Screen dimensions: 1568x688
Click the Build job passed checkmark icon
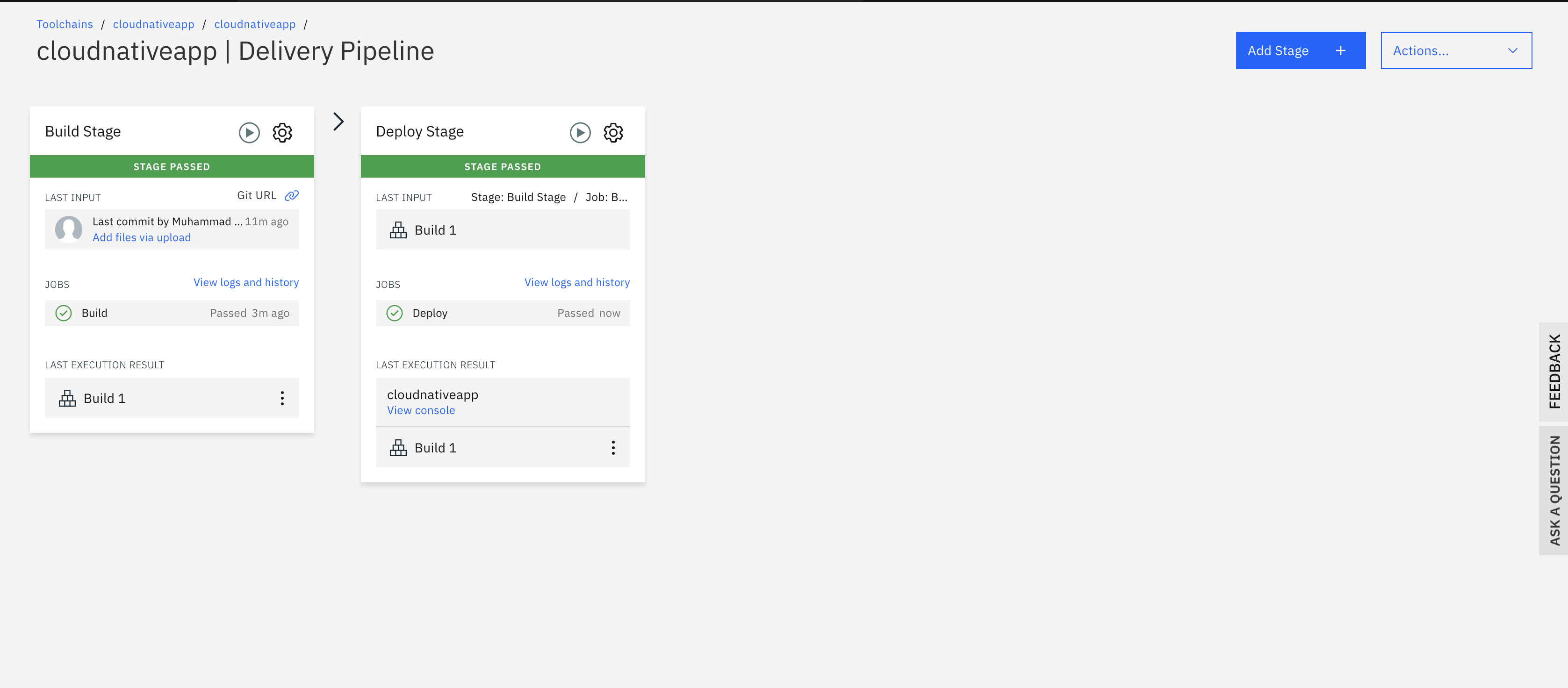tap(64, 313)
